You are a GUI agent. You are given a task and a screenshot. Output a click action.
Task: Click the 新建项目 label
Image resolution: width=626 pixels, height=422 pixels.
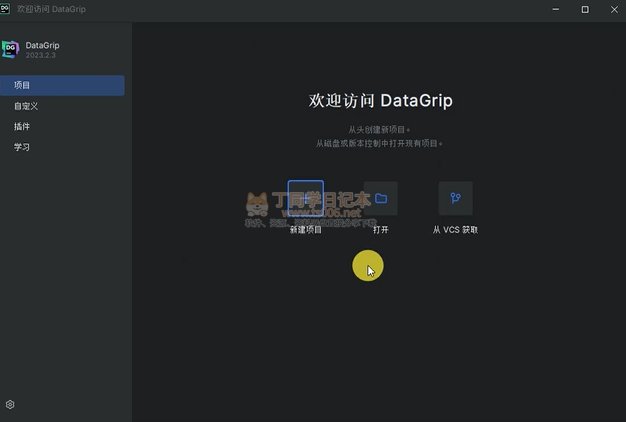pos(305,230)
